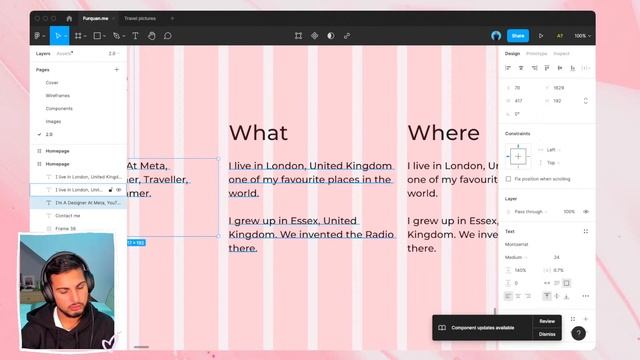640x360 pixels.
Task: Click the Align top icon
Action: [547, 68]
